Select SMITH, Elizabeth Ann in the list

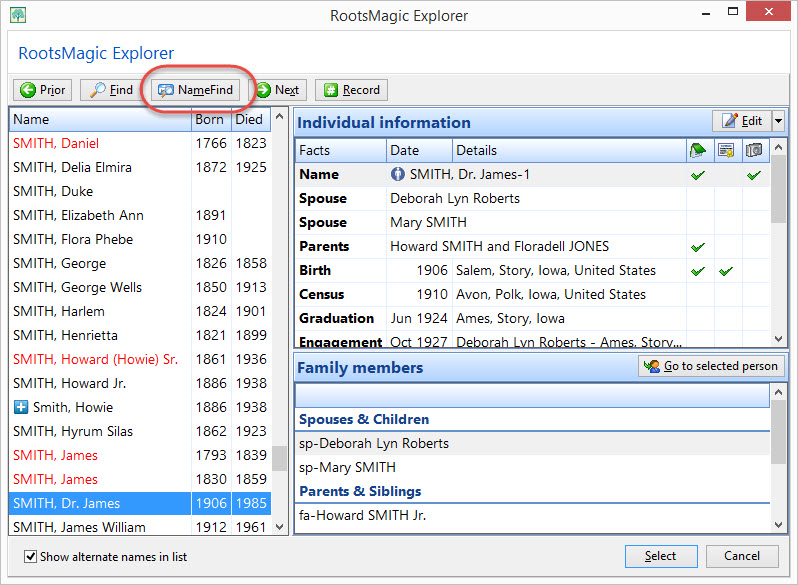(140, 215)
